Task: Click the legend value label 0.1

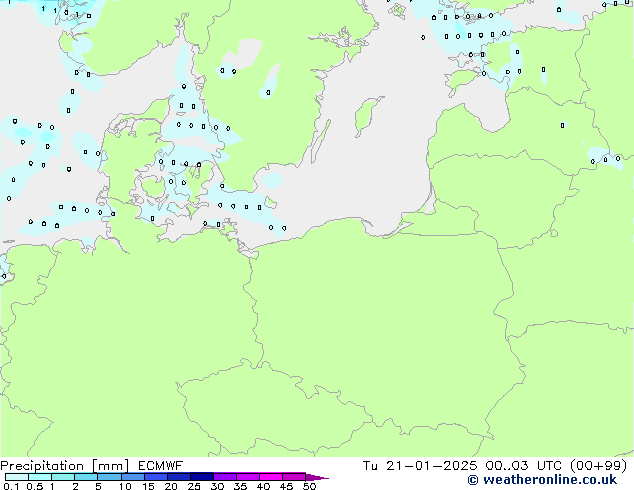Action: point(8,486)
